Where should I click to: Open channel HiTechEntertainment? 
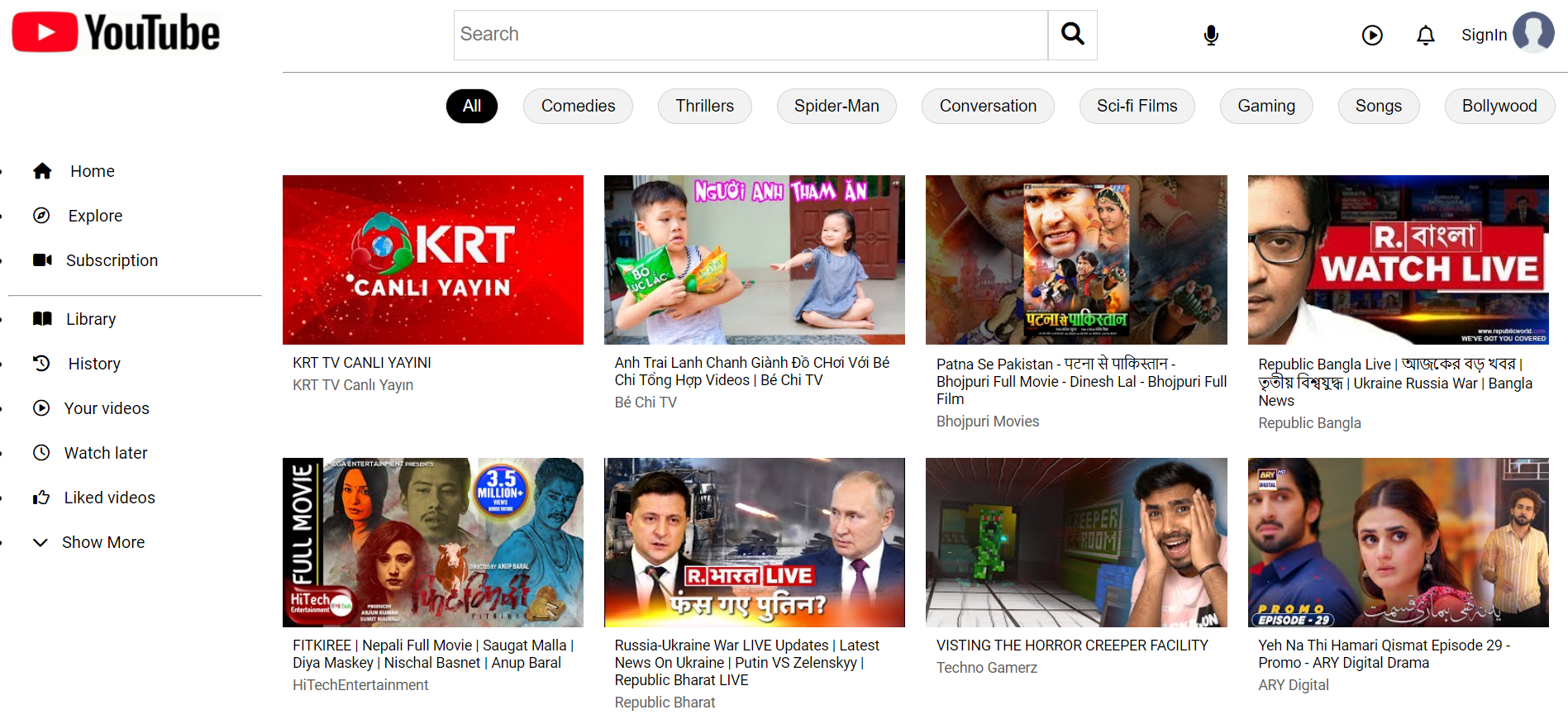click(360, 685)
